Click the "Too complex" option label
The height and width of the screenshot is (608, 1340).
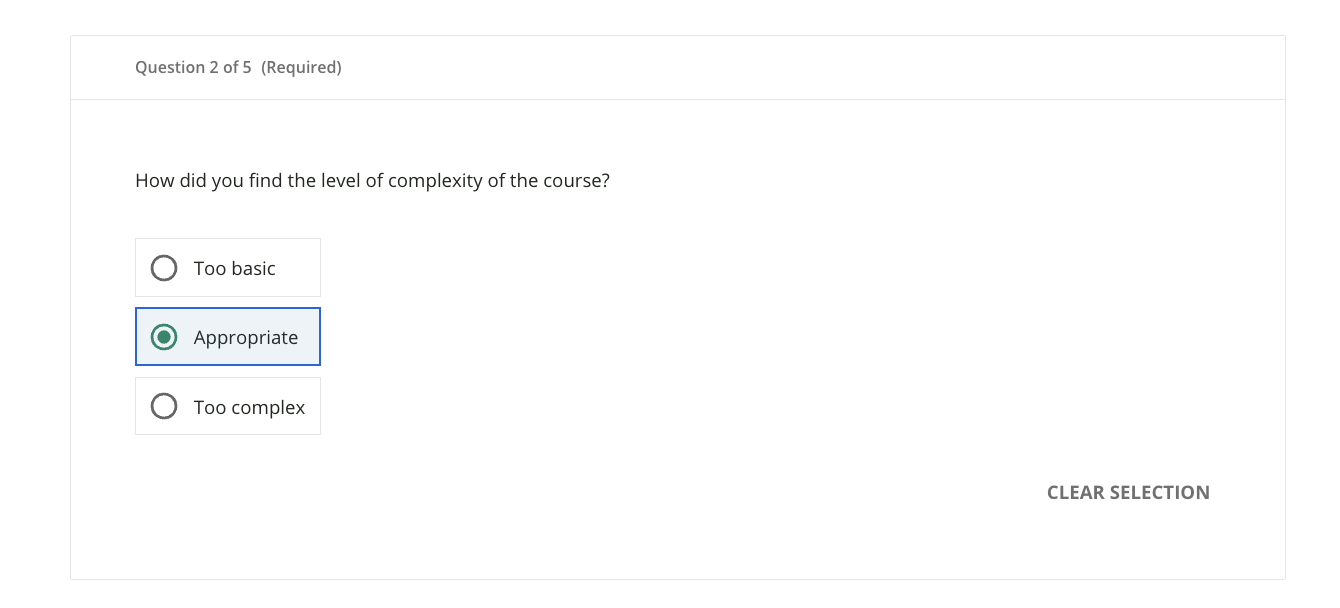tap(249, 406)
